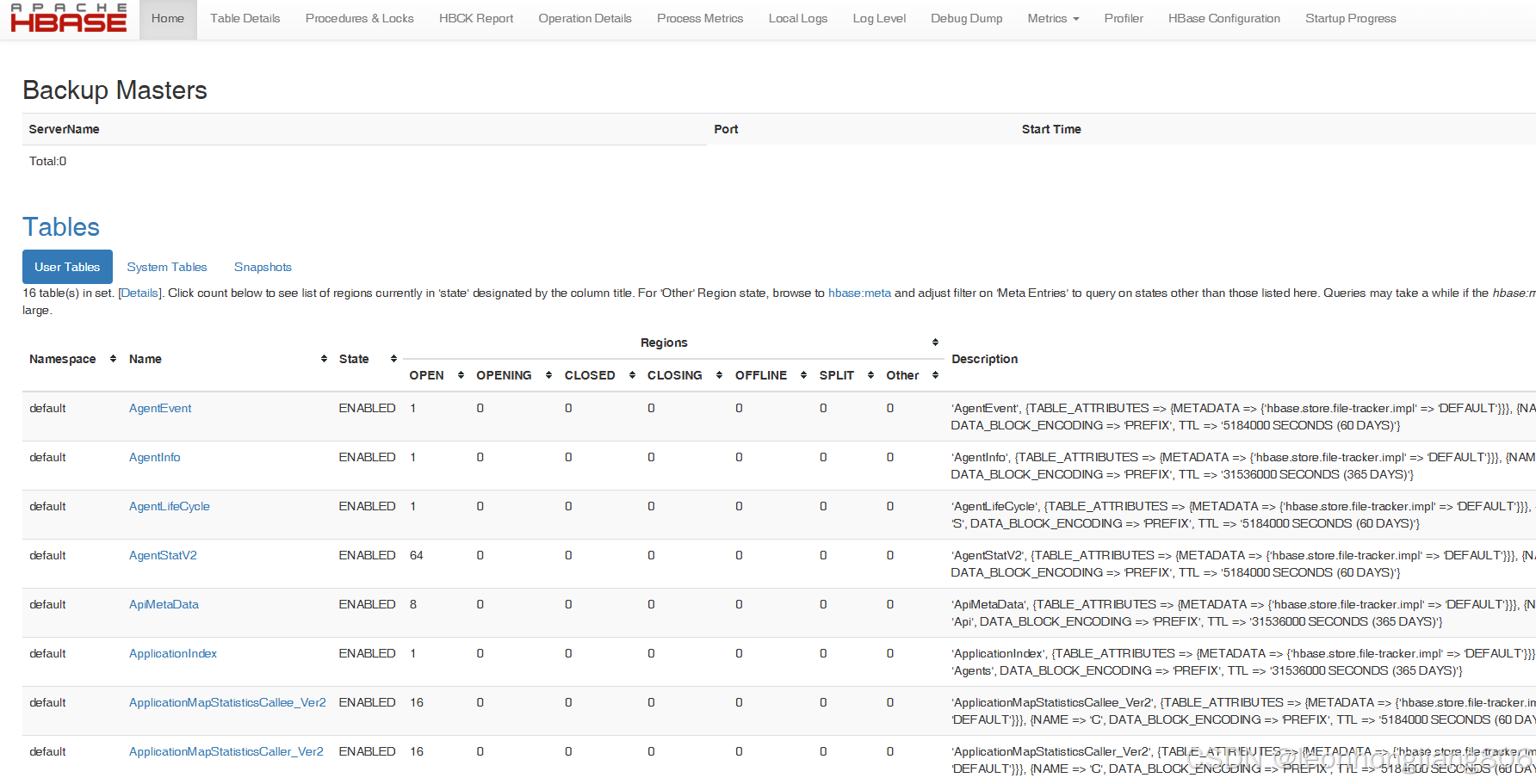Click the ServerName column header
The width and height of the screenshot is (1536, 784).
(65, 129)
